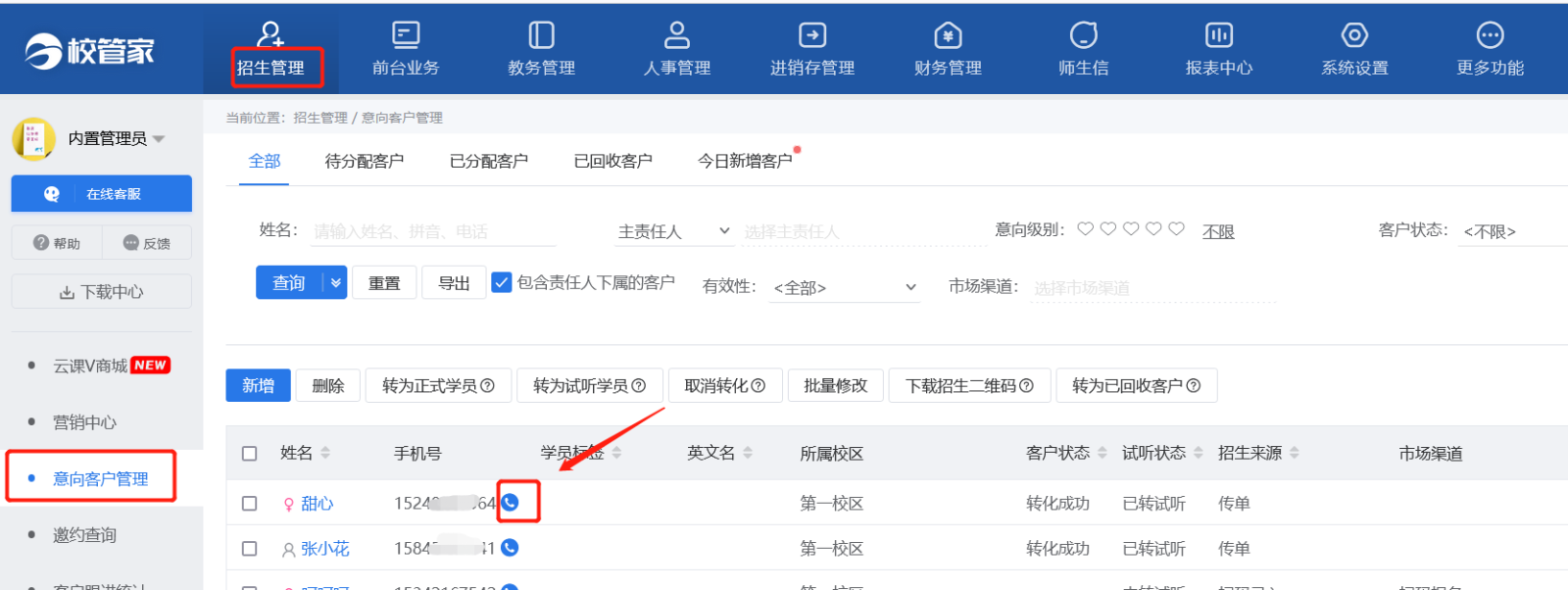Image resolution: width=1568 pixels, height=590 pixels.
Task: Open 意向客户管理 sidebar item
Action: coord(101,478)
